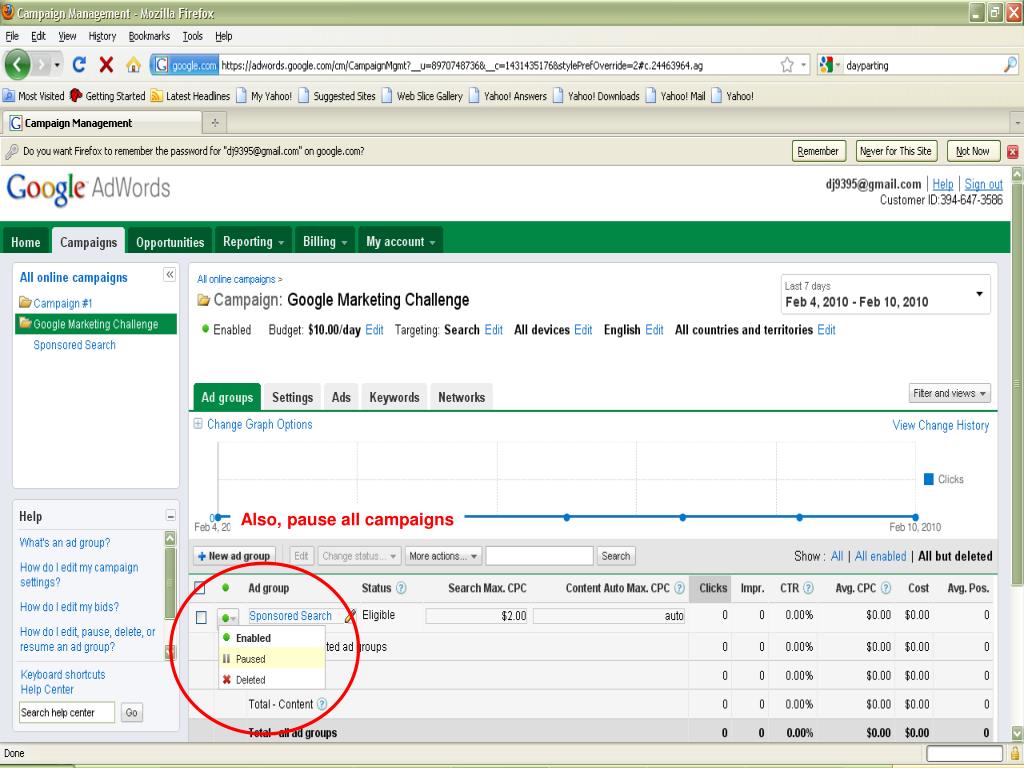This screenshot has height=768, width=1024.
Task: Click the New ad group button
Action: (x=234, y=556)
